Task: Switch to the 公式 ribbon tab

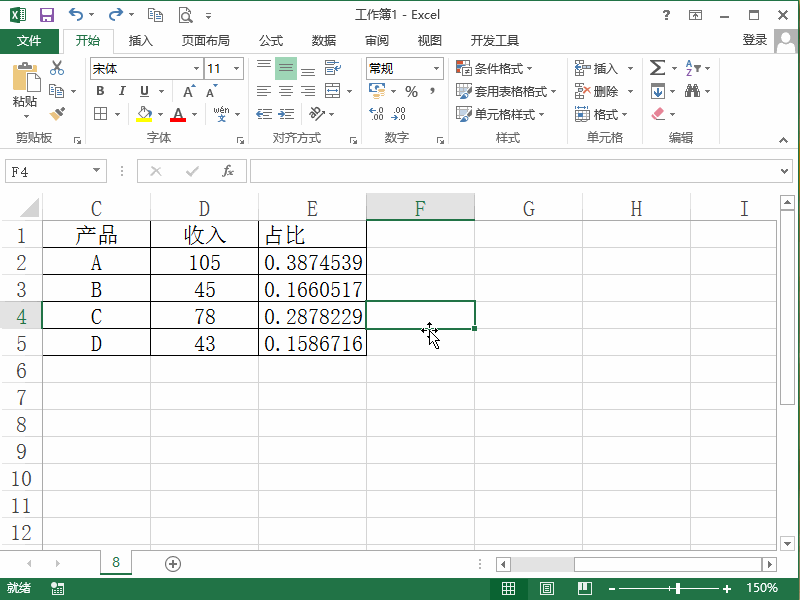Action: click(x=271, y=40)
